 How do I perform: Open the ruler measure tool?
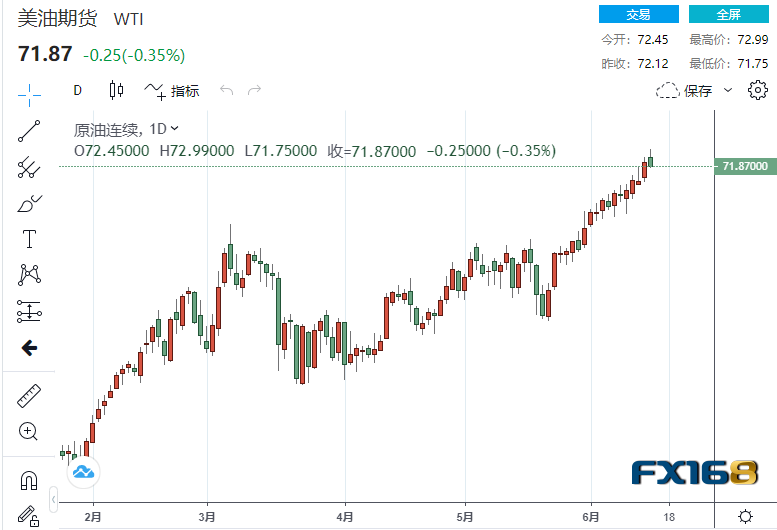click(29, 396)
